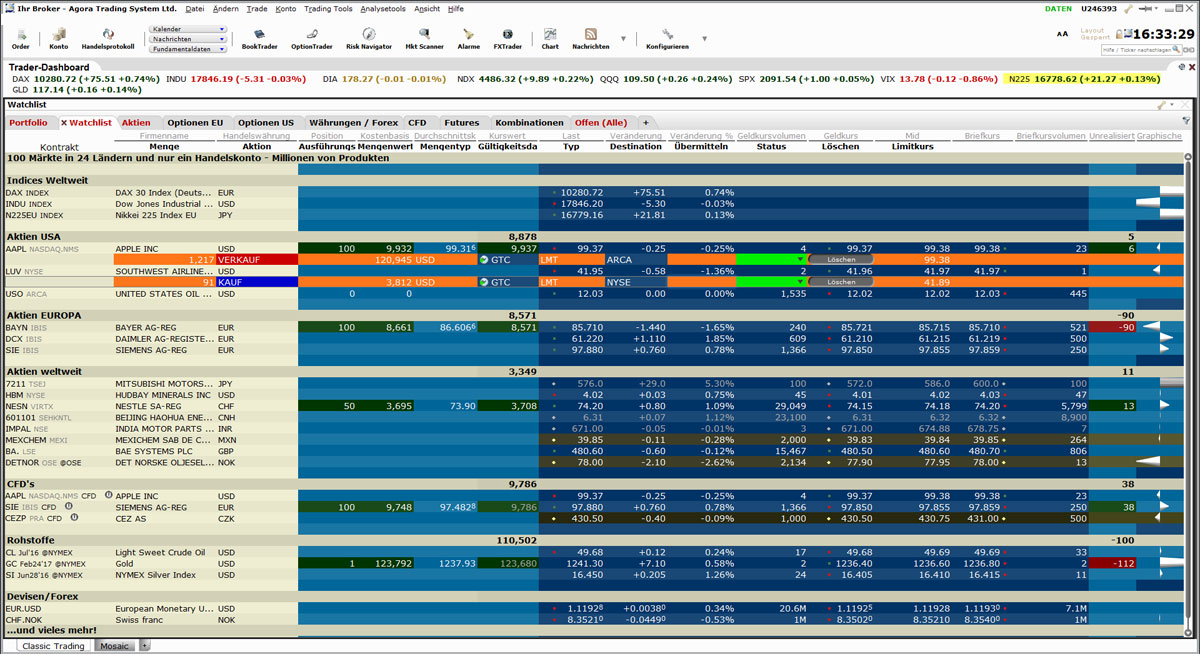Expand the Kalender dropdown

tap(187, 29)
